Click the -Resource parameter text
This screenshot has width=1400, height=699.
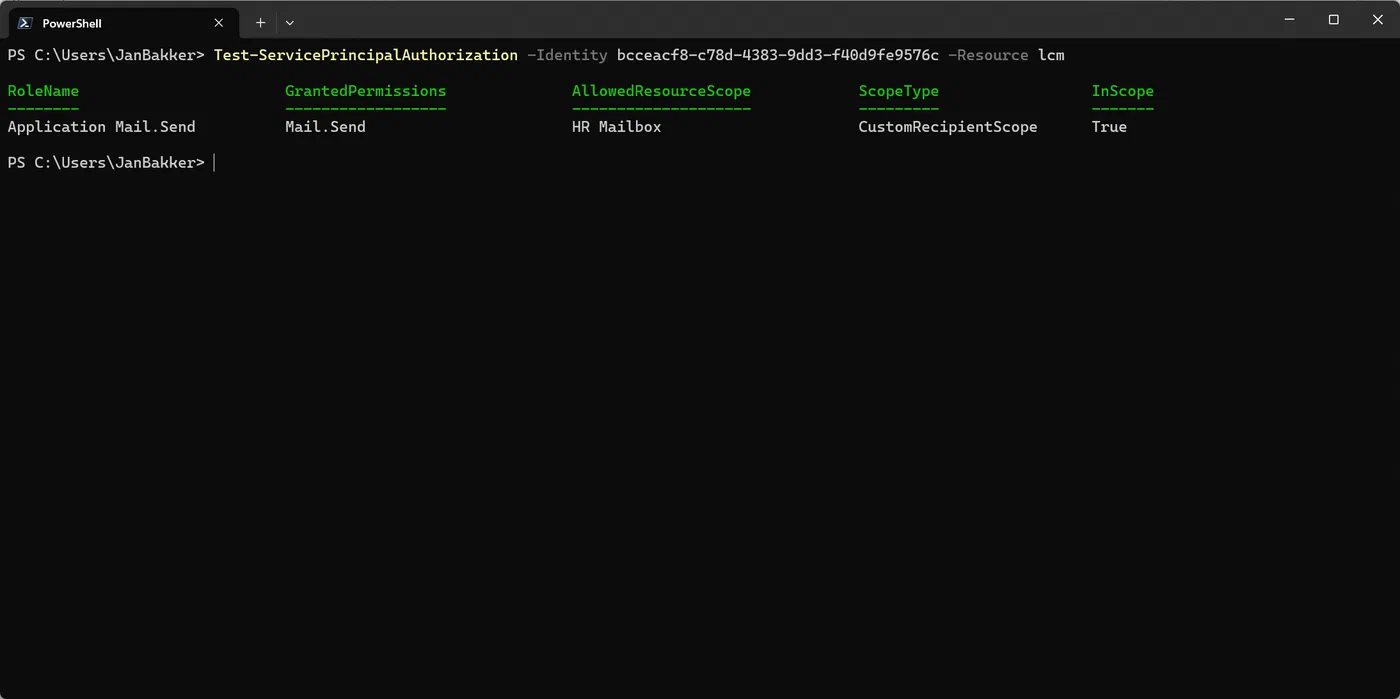[988, 55]
